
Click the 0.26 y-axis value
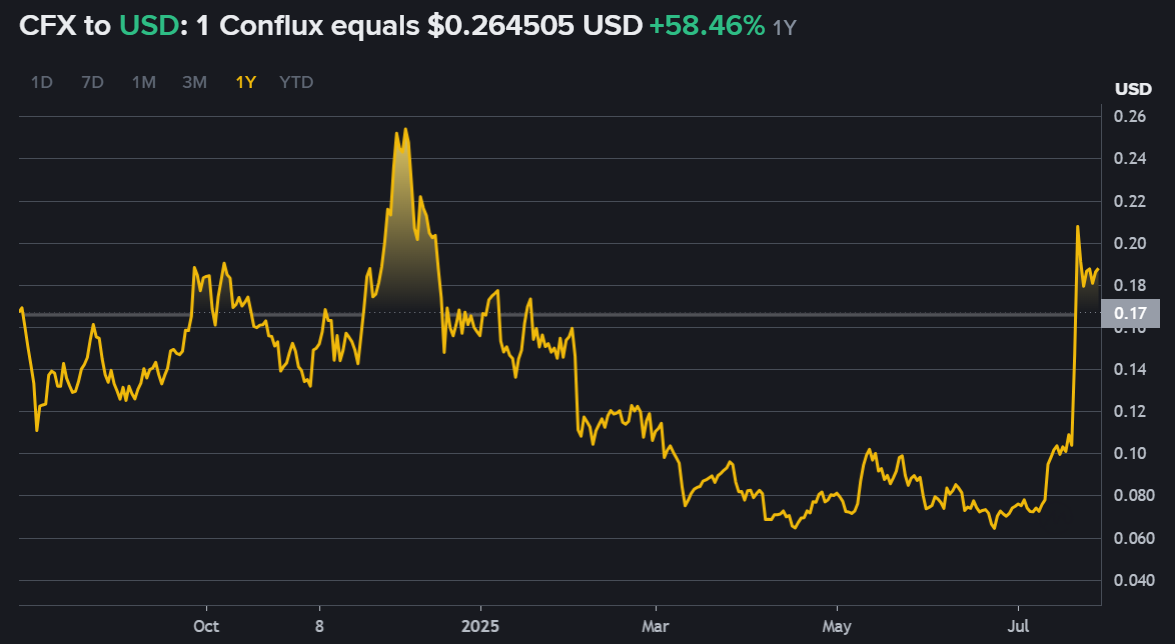pyautogui.click(x=1129, y=116)
